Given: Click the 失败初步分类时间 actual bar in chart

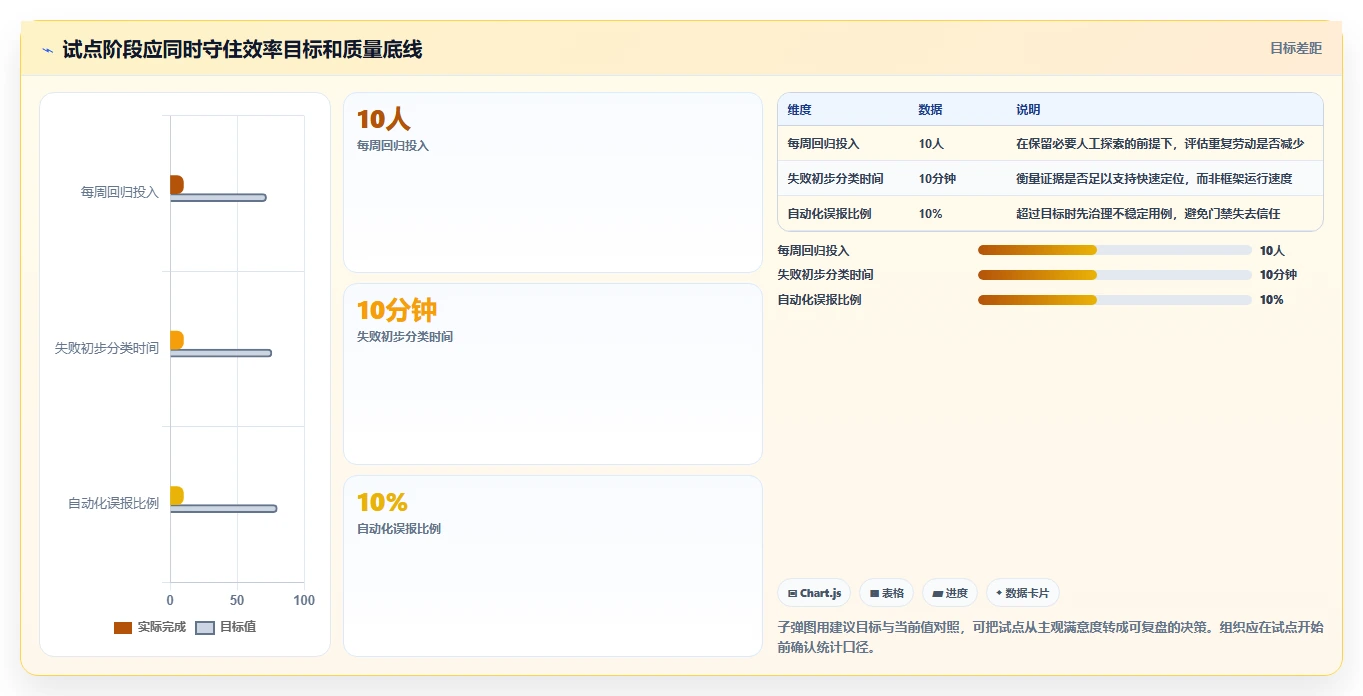Looking at the screenshot, I should 177,340.
